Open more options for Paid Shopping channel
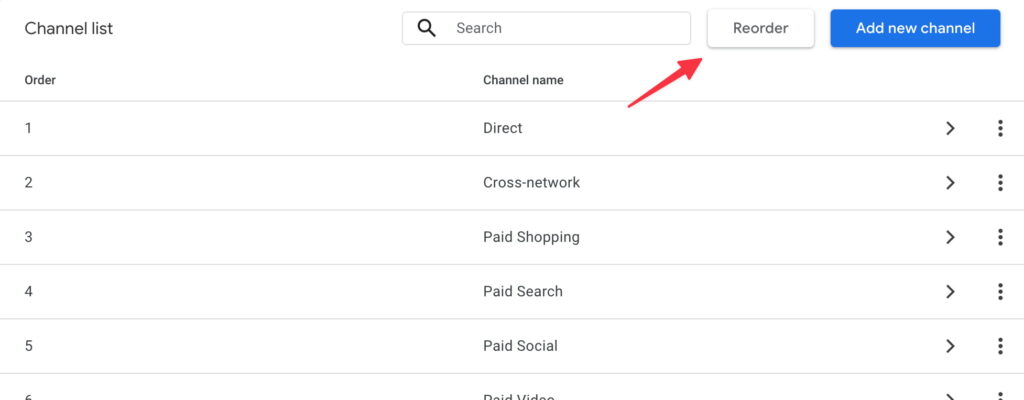Image resolution: width=1024 pixels, height=400 pixels. pyautogui.click(x=1000, y=237)
